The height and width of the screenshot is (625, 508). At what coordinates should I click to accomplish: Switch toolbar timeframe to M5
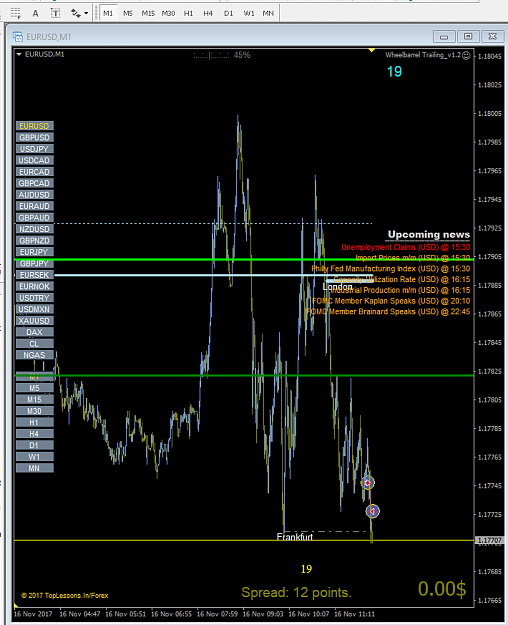coord(128,13)
